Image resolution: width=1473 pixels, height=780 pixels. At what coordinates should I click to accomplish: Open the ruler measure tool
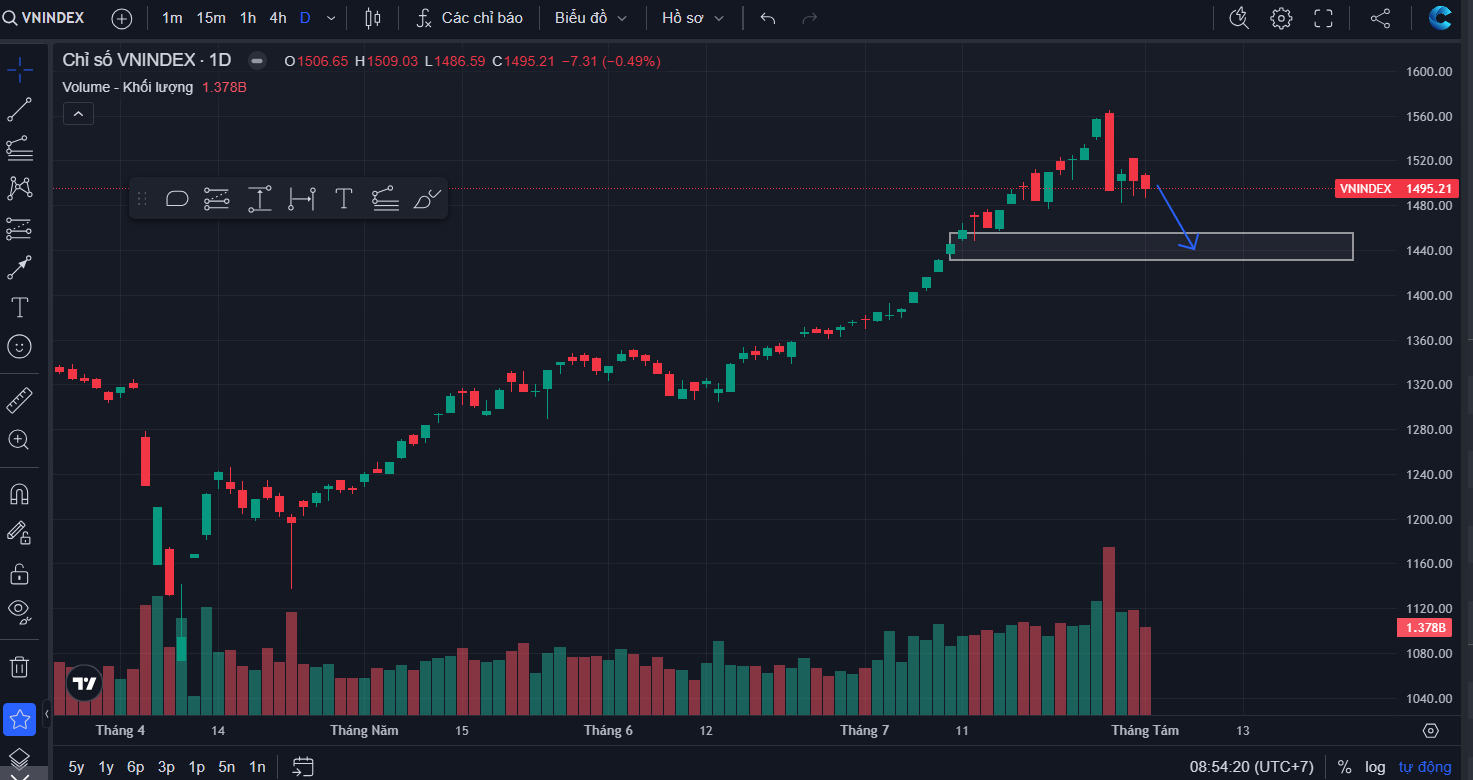20,400
